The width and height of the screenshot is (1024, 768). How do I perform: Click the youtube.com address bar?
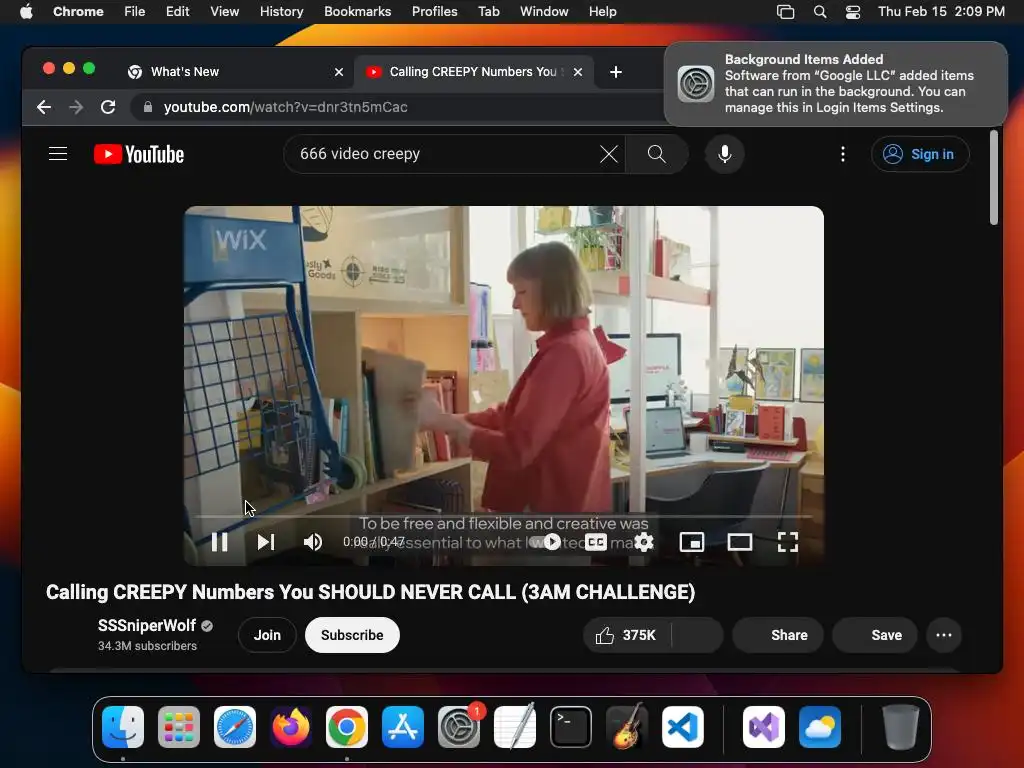(x=398, y=107)
